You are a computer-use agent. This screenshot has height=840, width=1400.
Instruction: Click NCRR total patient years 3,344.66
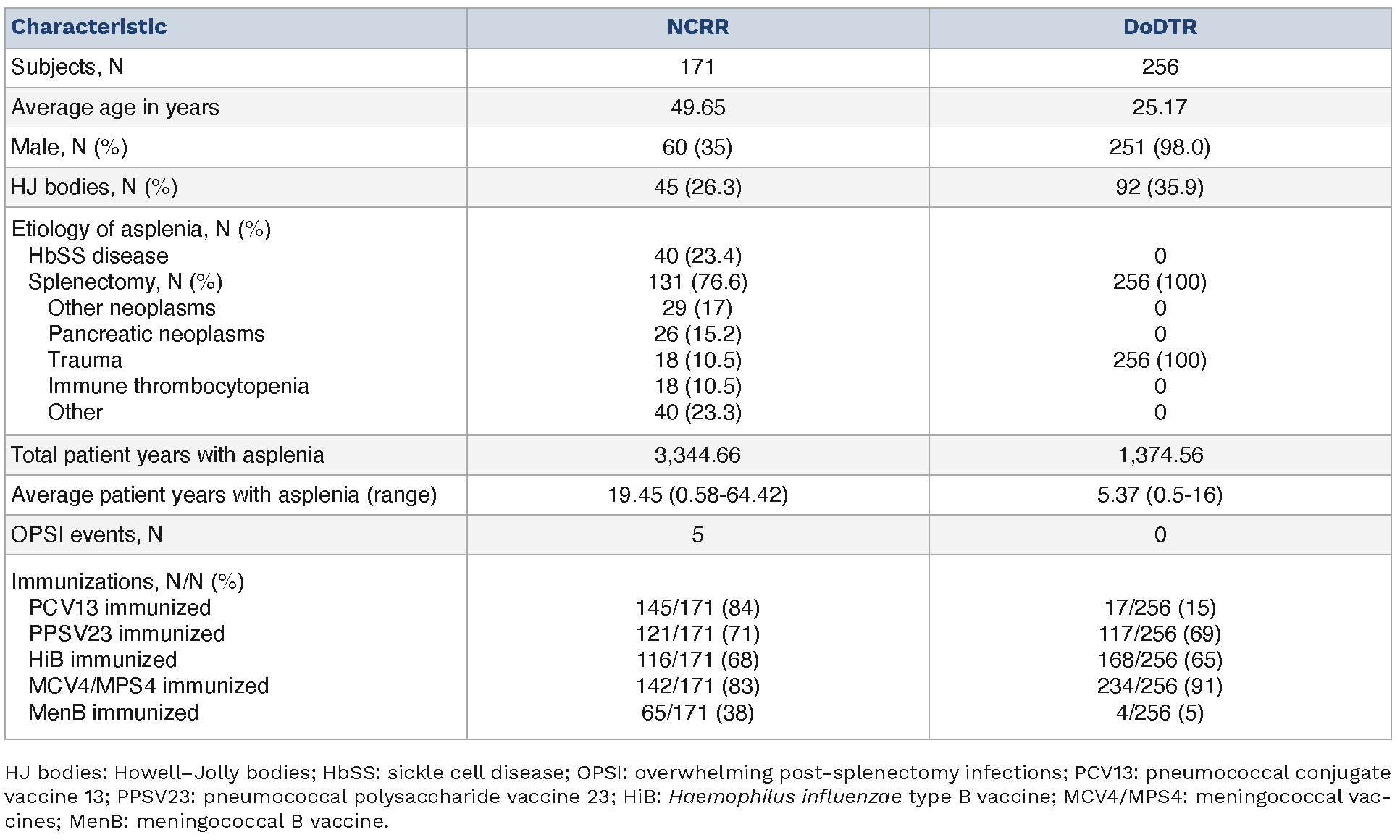pos(697,455)
